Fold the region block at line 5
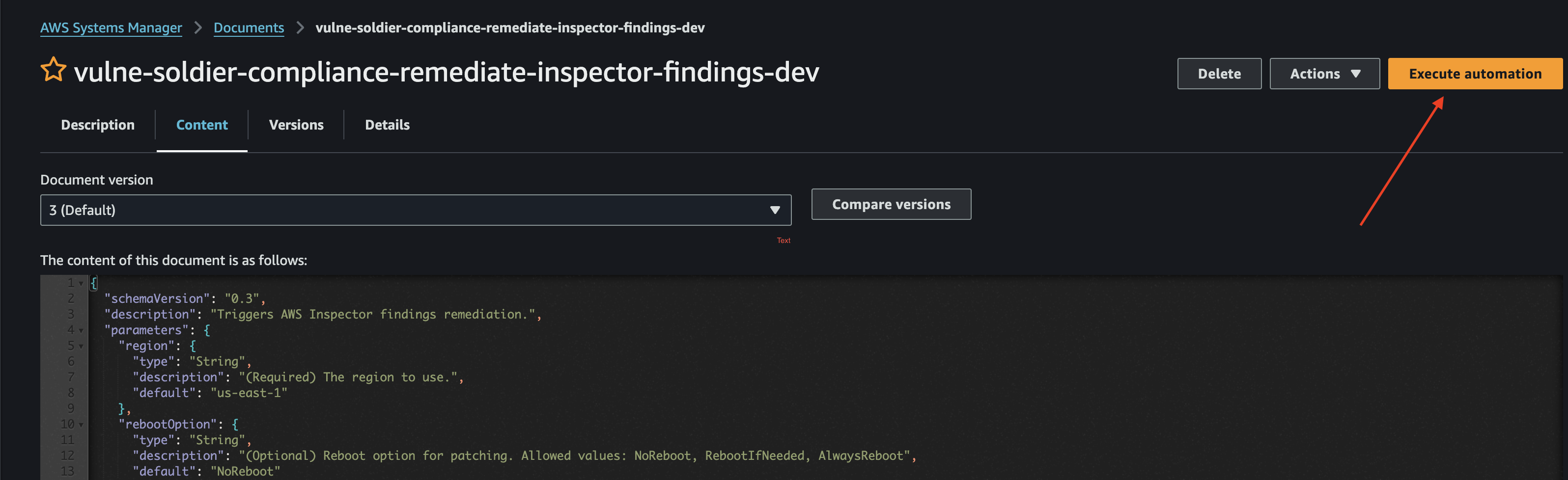Screen dimensions: 1568x480 [81, 346]
